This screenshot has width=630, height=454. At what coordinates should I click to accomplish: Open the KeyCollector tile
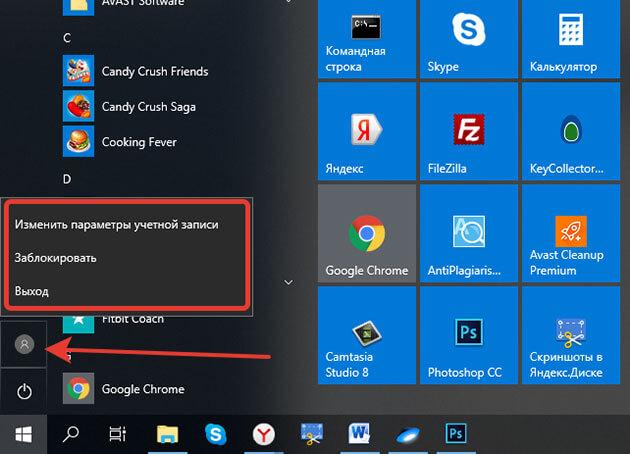tap(571, 131)
